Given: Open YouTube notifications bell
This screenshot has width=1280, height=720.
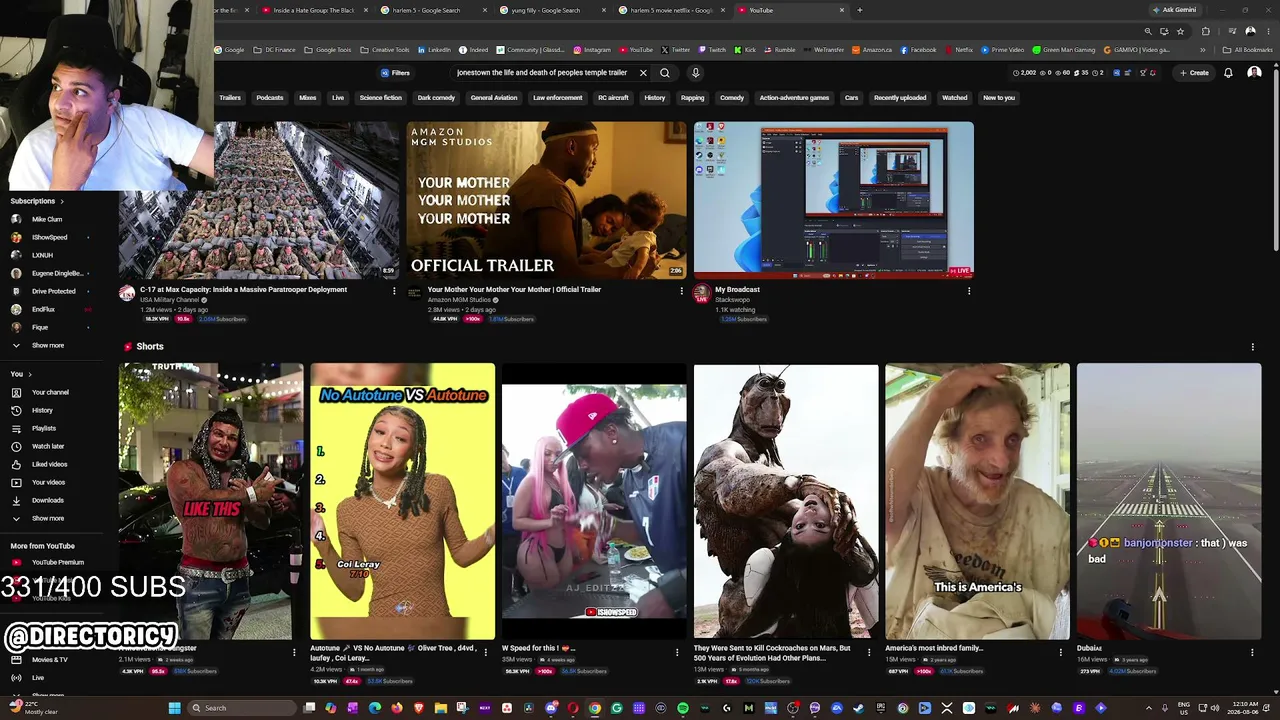Looking at the screenshot, I should pos(1228,73).
